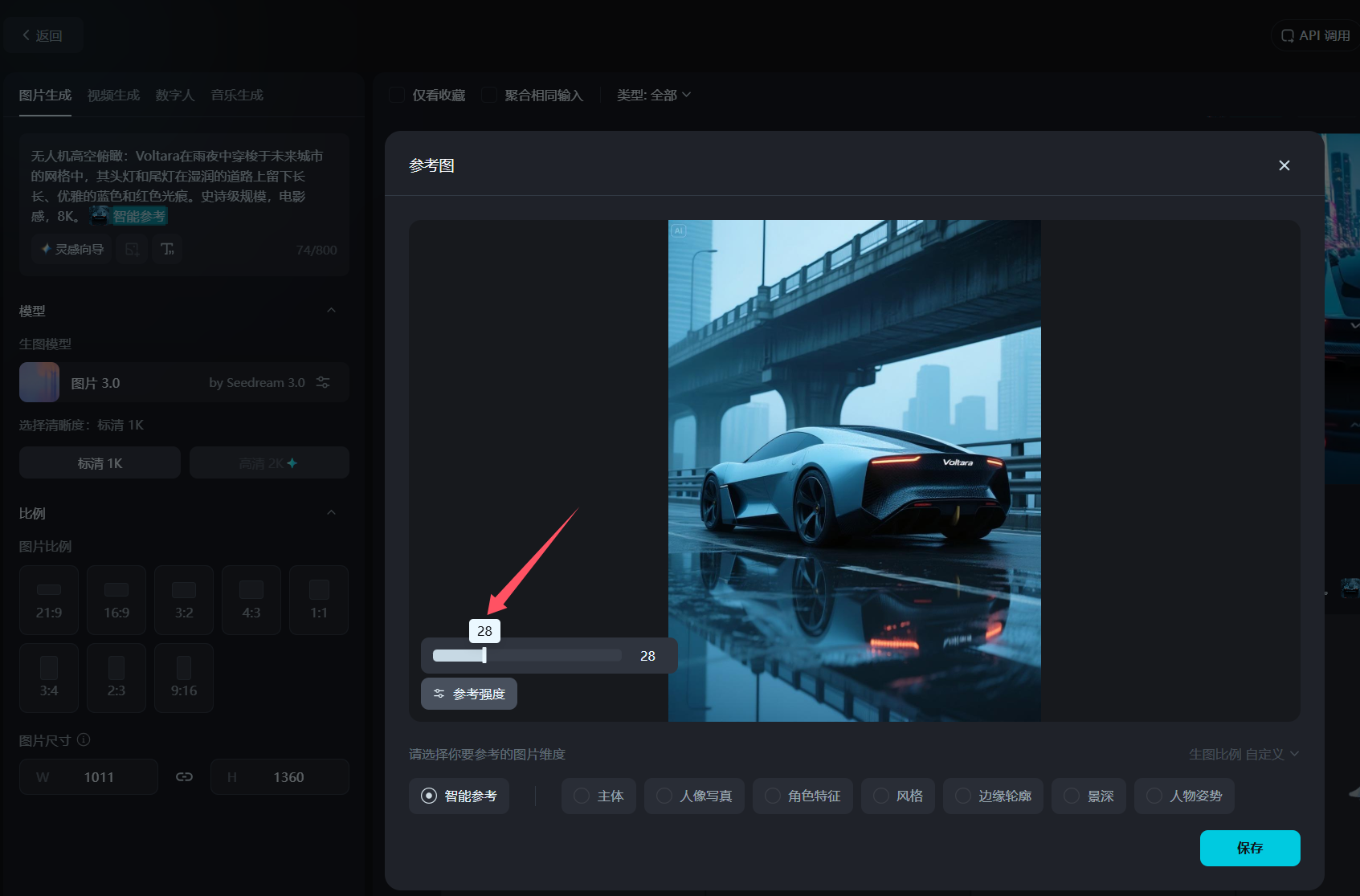Viewport: 1360px width, 896px height.
Task: Switch to the 音乐生成 tab
Action: pyautogui.click(x=237, y=95)
